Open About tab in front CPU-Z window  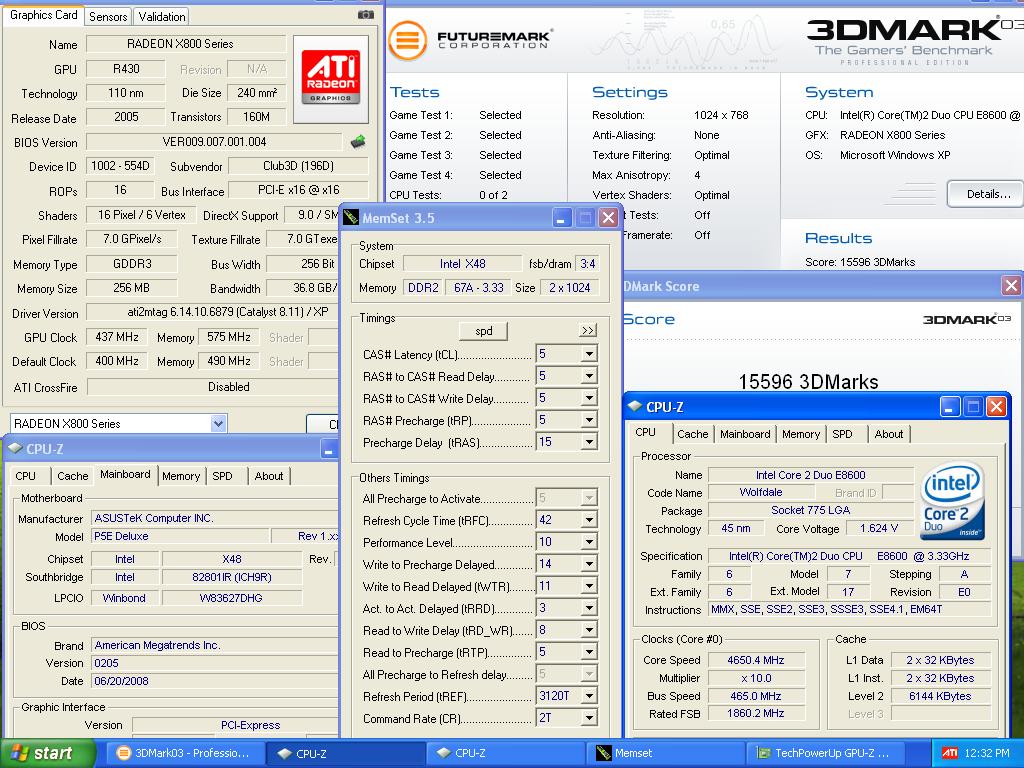point(889,434)
